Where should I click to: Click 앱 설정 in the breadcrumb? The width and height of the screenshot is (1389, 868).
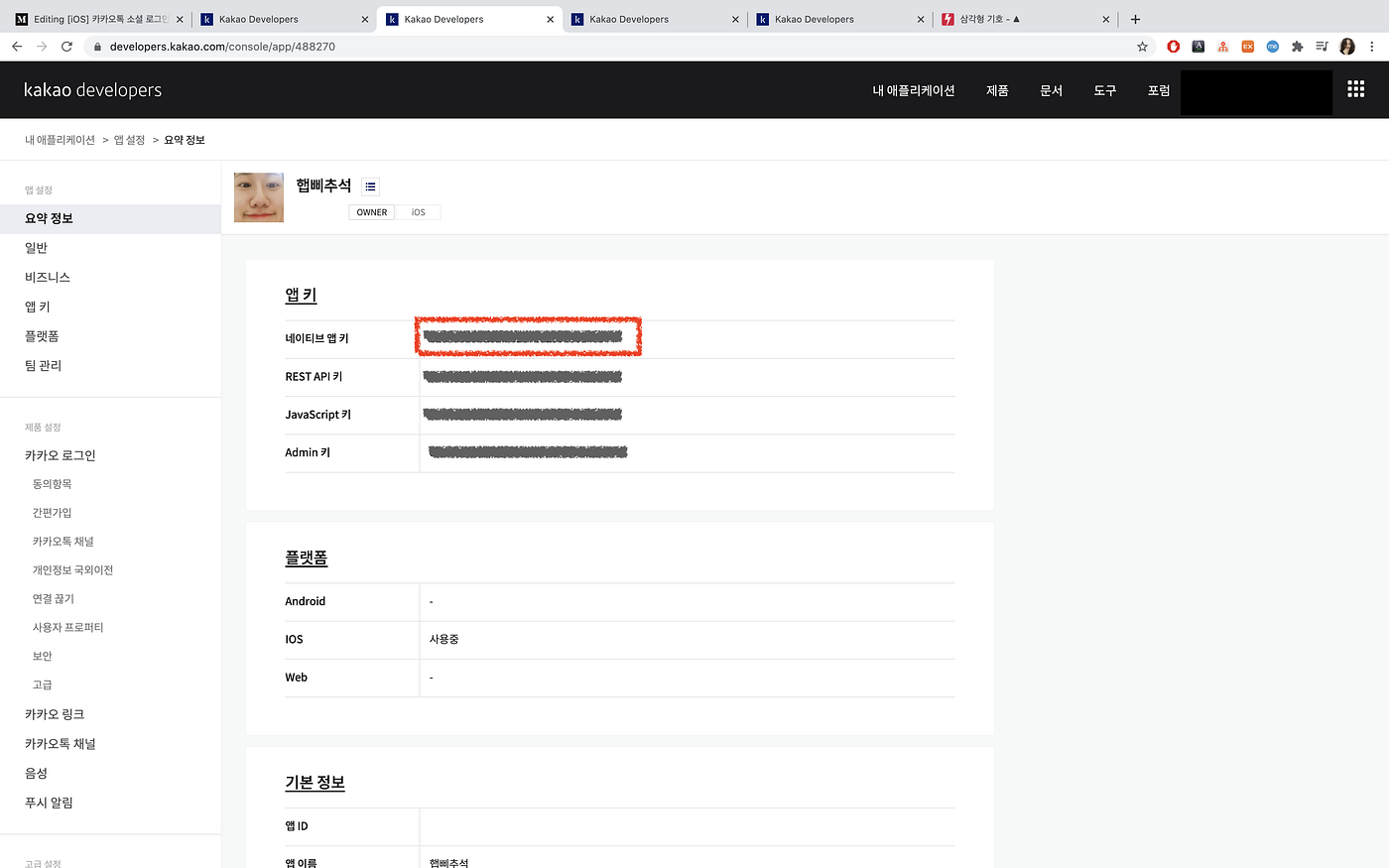[x=129, y=140]
